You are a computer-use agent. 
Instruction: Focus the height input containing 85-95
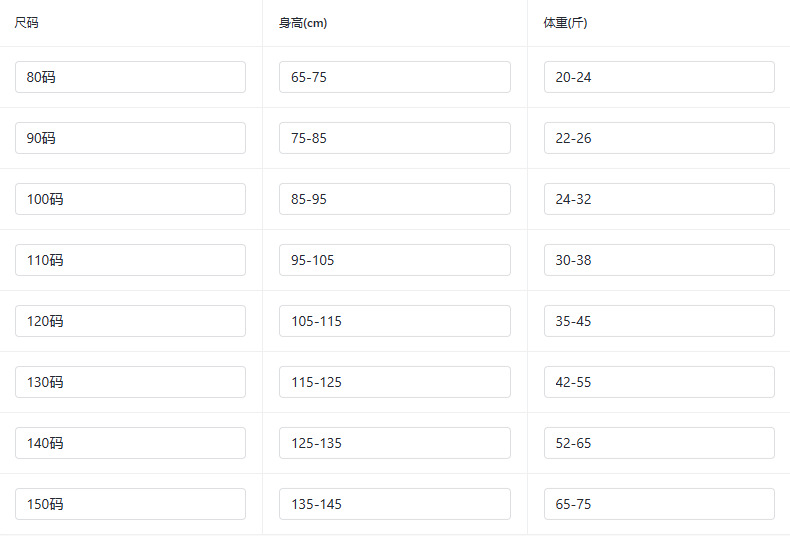click(x=394, y=199)
